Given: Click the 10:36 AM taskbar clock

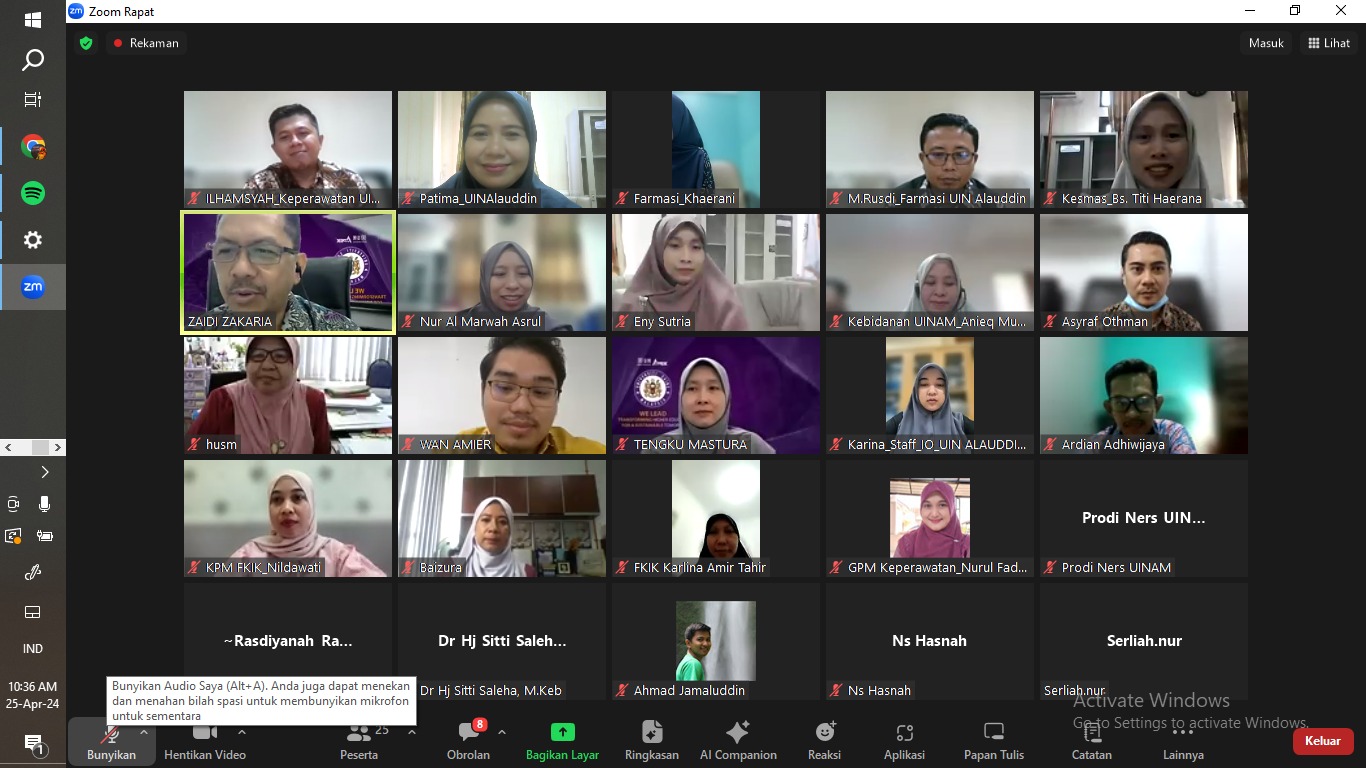Looking at the screenshot, I should pyautogui.click(x=33, y=687).
